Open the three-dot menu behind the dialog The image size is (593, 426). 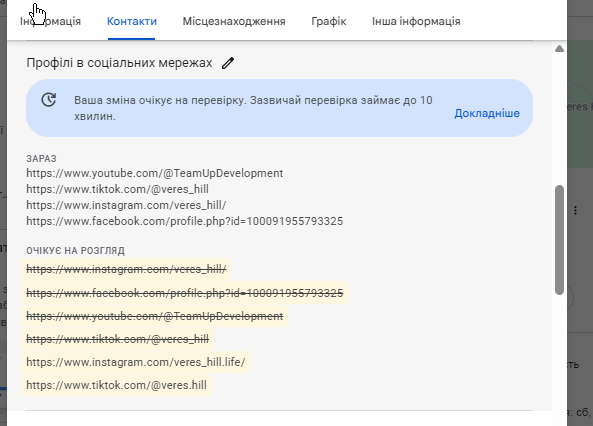coord(575,210)
